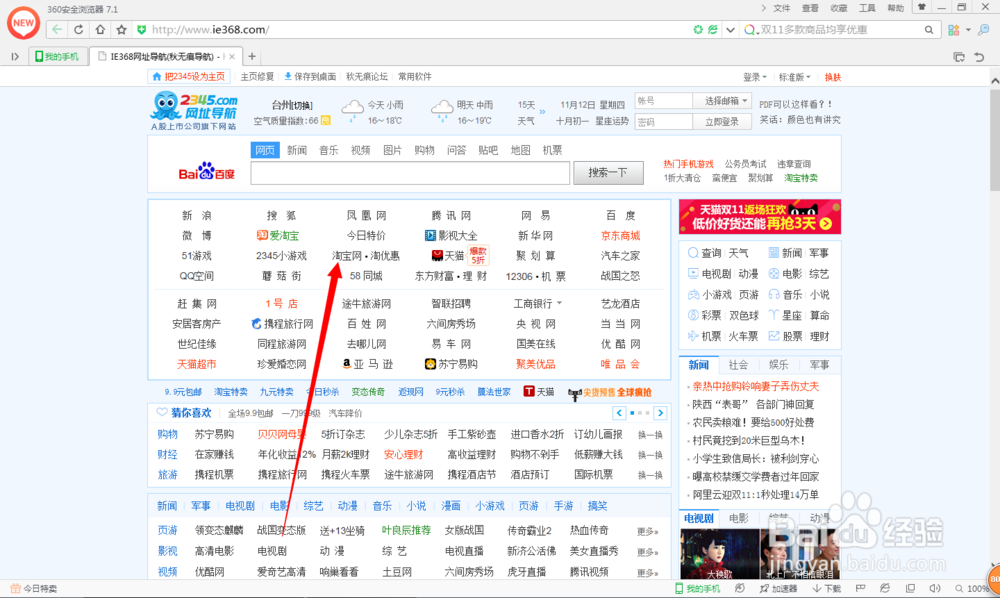
Task: Open 影视大全 link
Action: (x=451, y=236)
